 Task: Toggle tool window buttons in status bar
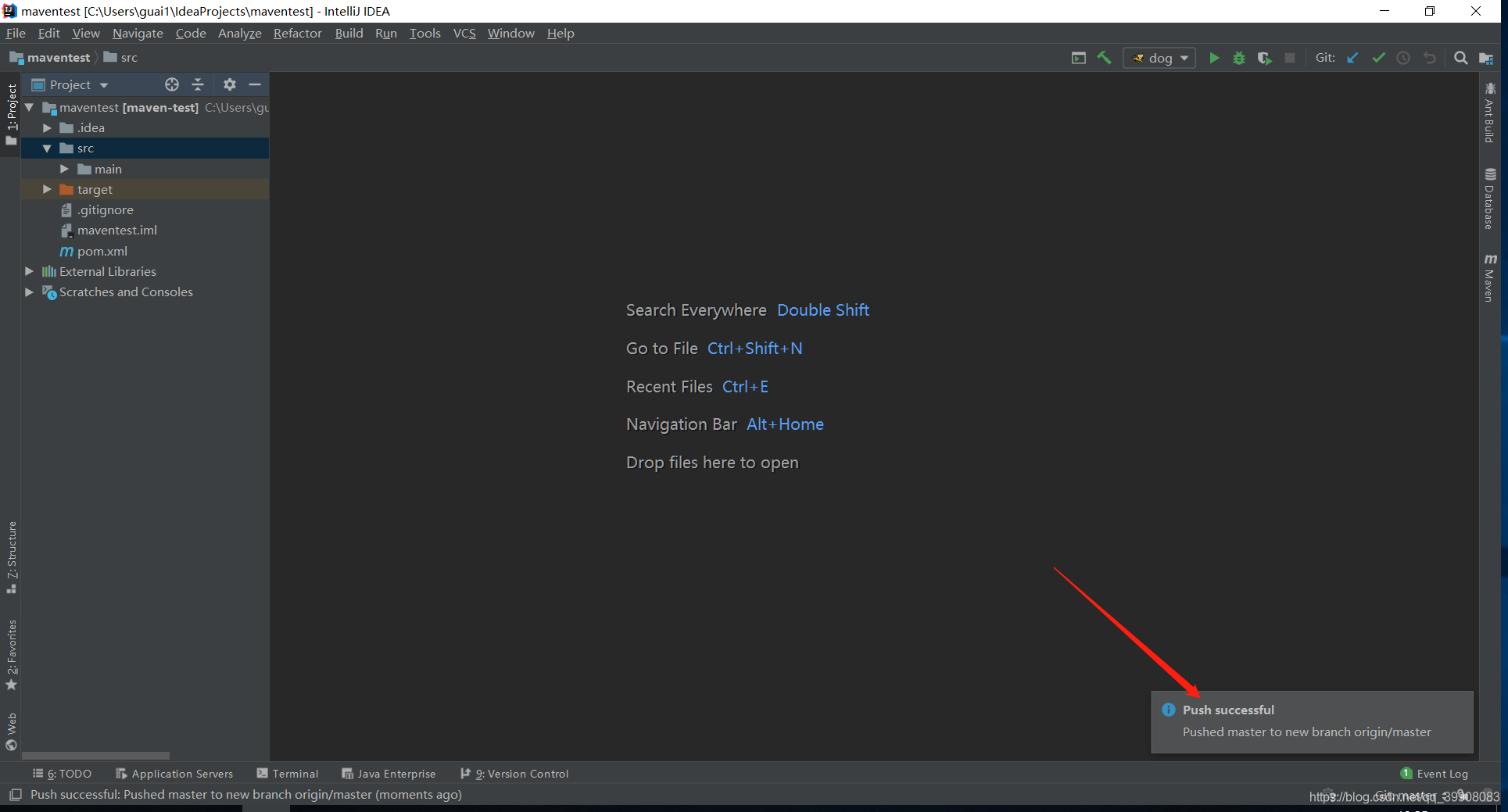[15, 795]
